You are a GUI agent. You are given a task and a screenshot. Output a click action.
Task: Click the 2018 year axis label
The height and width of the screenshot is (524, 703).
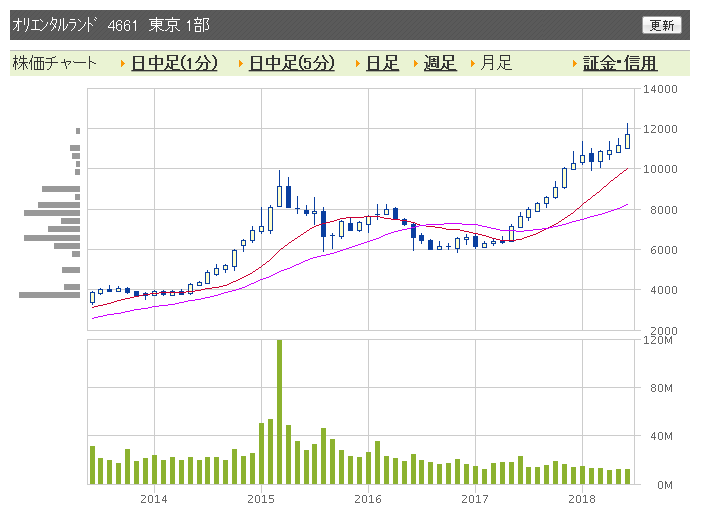[582, 499]
